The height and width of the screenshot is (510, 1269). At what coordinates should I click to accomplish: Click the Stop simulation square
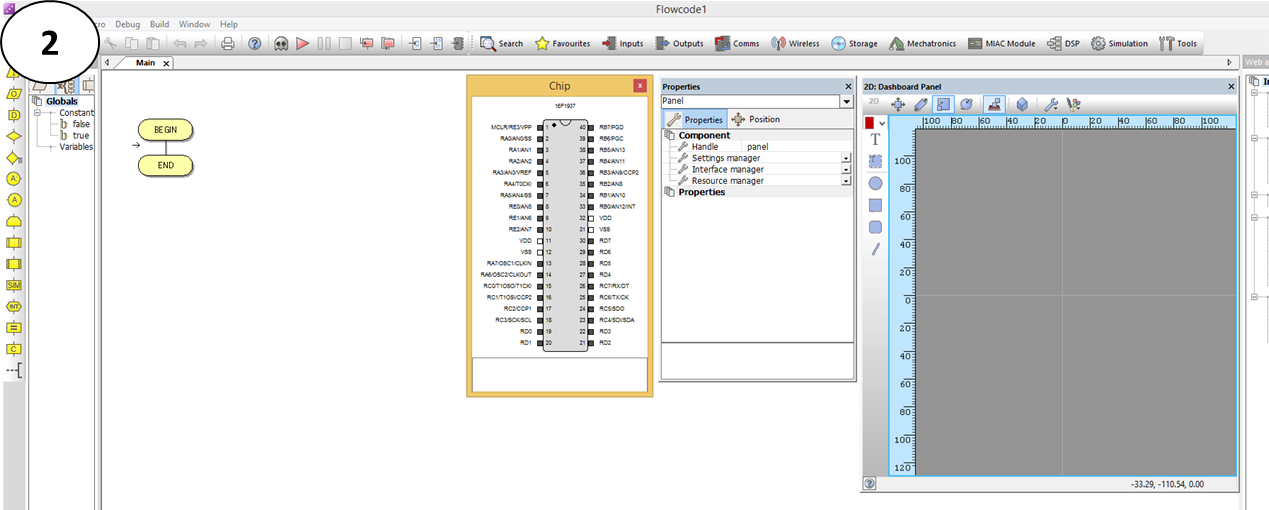[345, 44]
